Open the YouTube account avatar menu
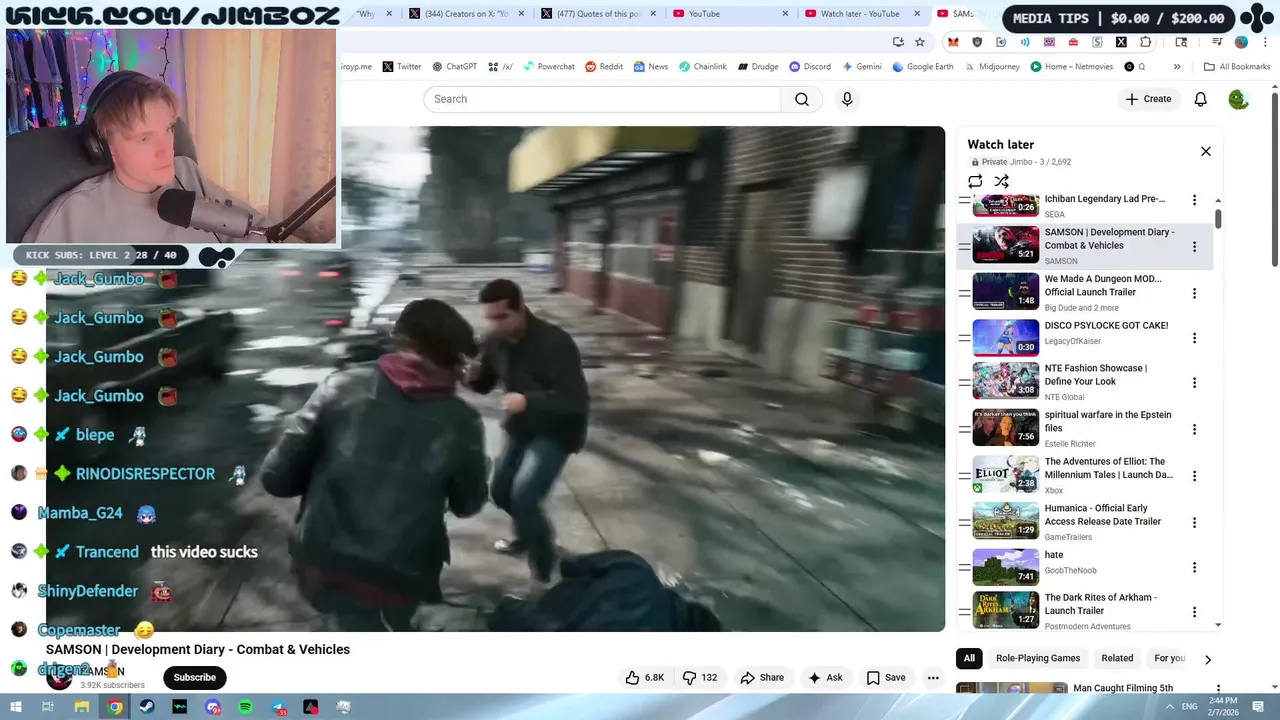 click(x=1238, y=99)
